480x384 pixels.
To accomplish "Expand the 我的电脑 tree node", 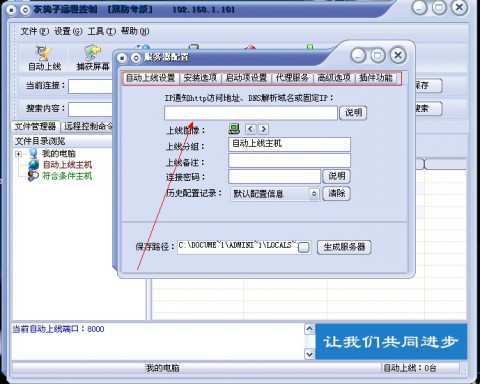I will pos(19,154).
